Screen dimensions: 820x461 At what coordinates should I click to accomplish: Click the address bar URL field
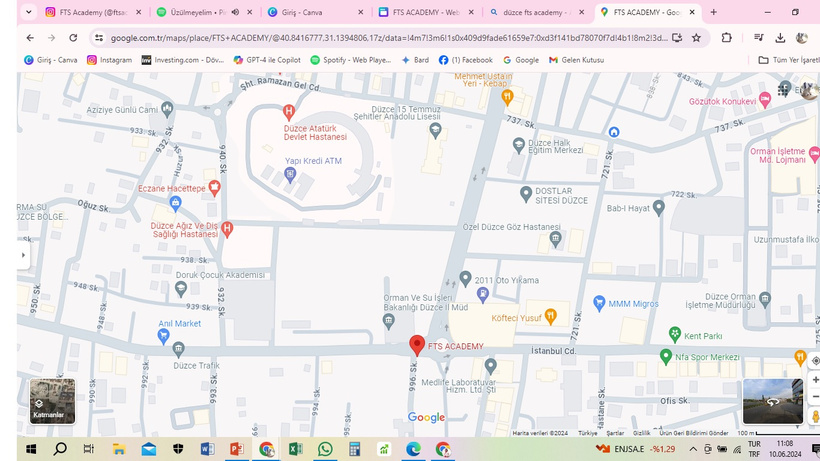[x=380, y=38]
